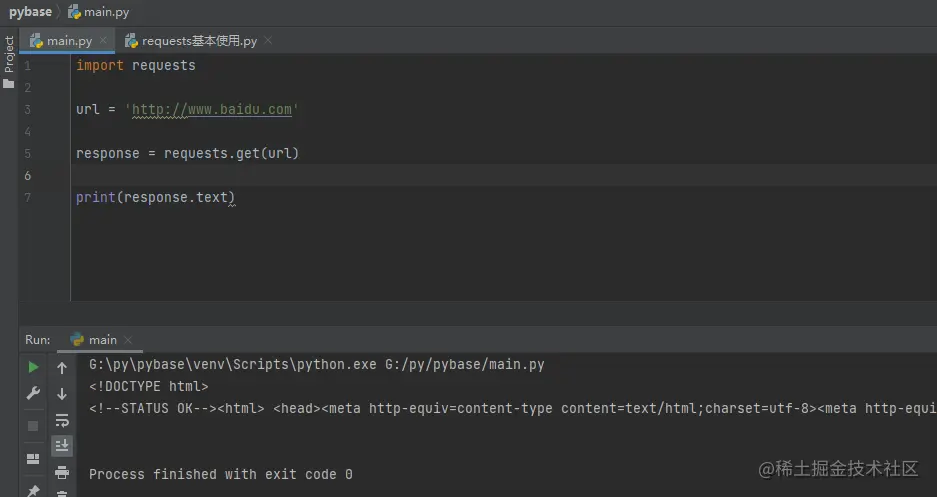Screen dimensions: 937x497
Task: Toggle scroll to end of output
Action: 62,446
